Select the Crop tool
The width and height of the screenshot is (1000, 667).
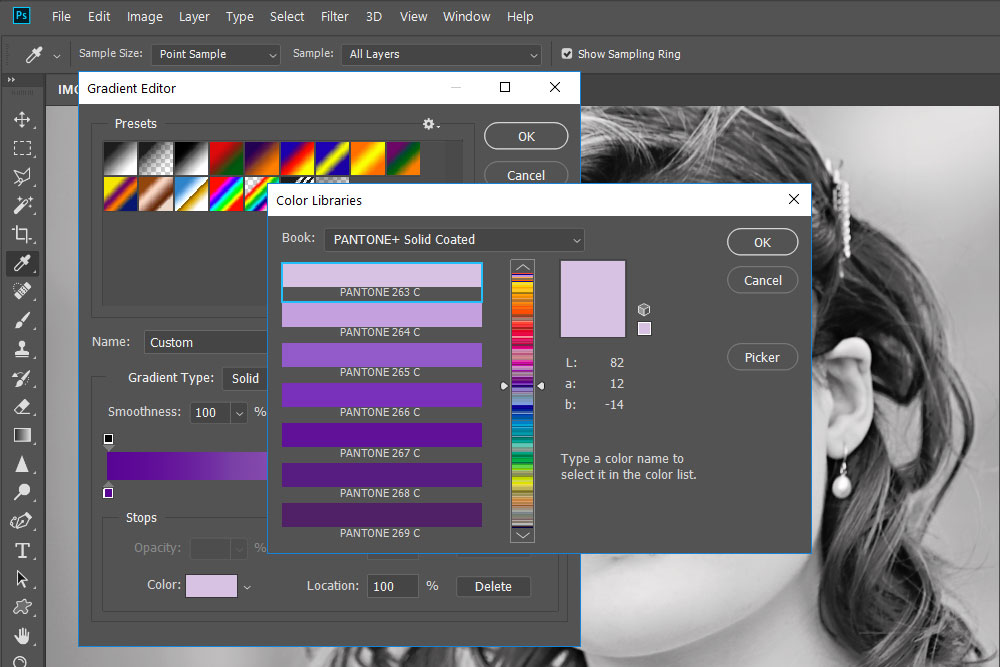point(22,234)
